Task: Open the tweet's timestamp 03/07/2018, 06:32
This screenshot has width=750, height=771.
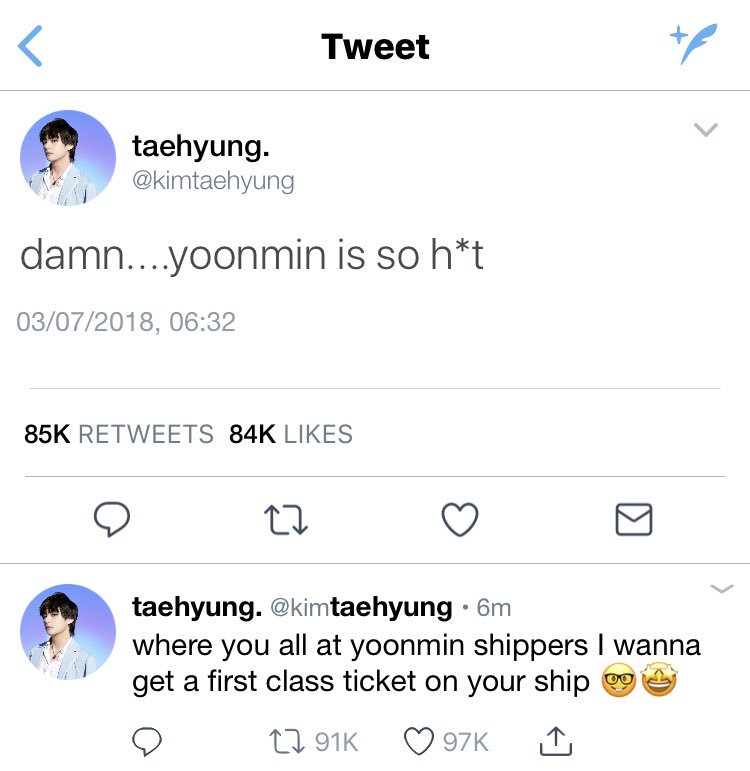Action: [126, 322]
